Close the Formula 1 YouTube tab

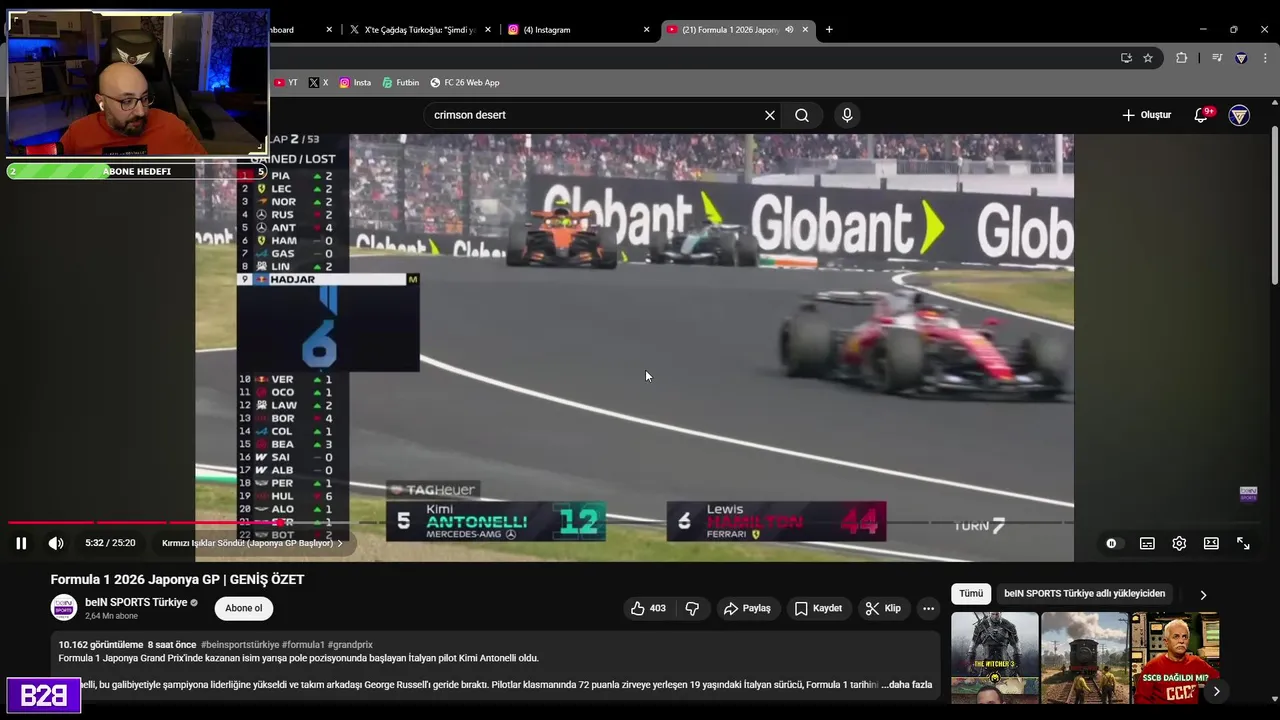click(805, 30)
